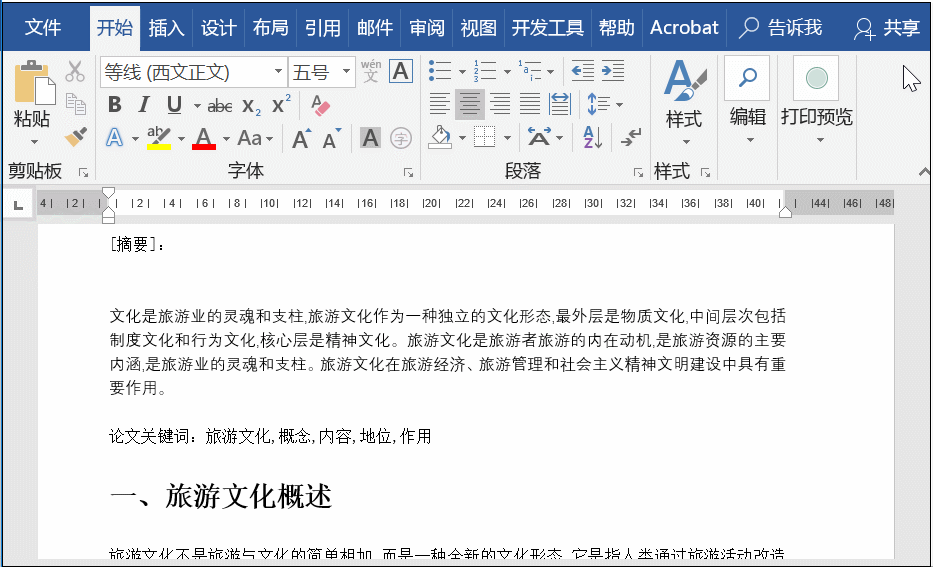Apply yellow text highlight color
The height and width of the screenshot is (567, 933).
[x=159, y=138]
